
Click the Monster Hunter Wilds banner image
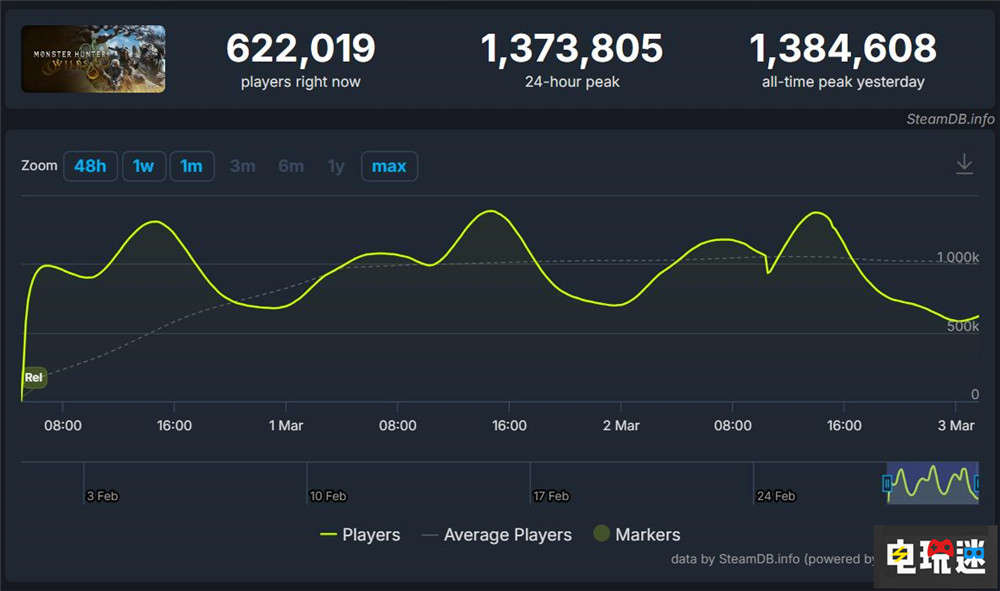pyautogui.click(x=93, y=58)
